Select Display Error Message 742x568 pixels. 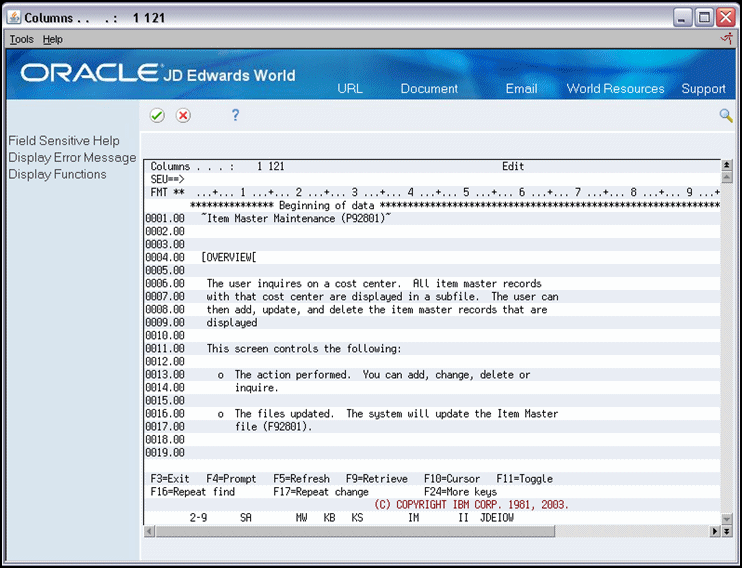click(72, 158)
